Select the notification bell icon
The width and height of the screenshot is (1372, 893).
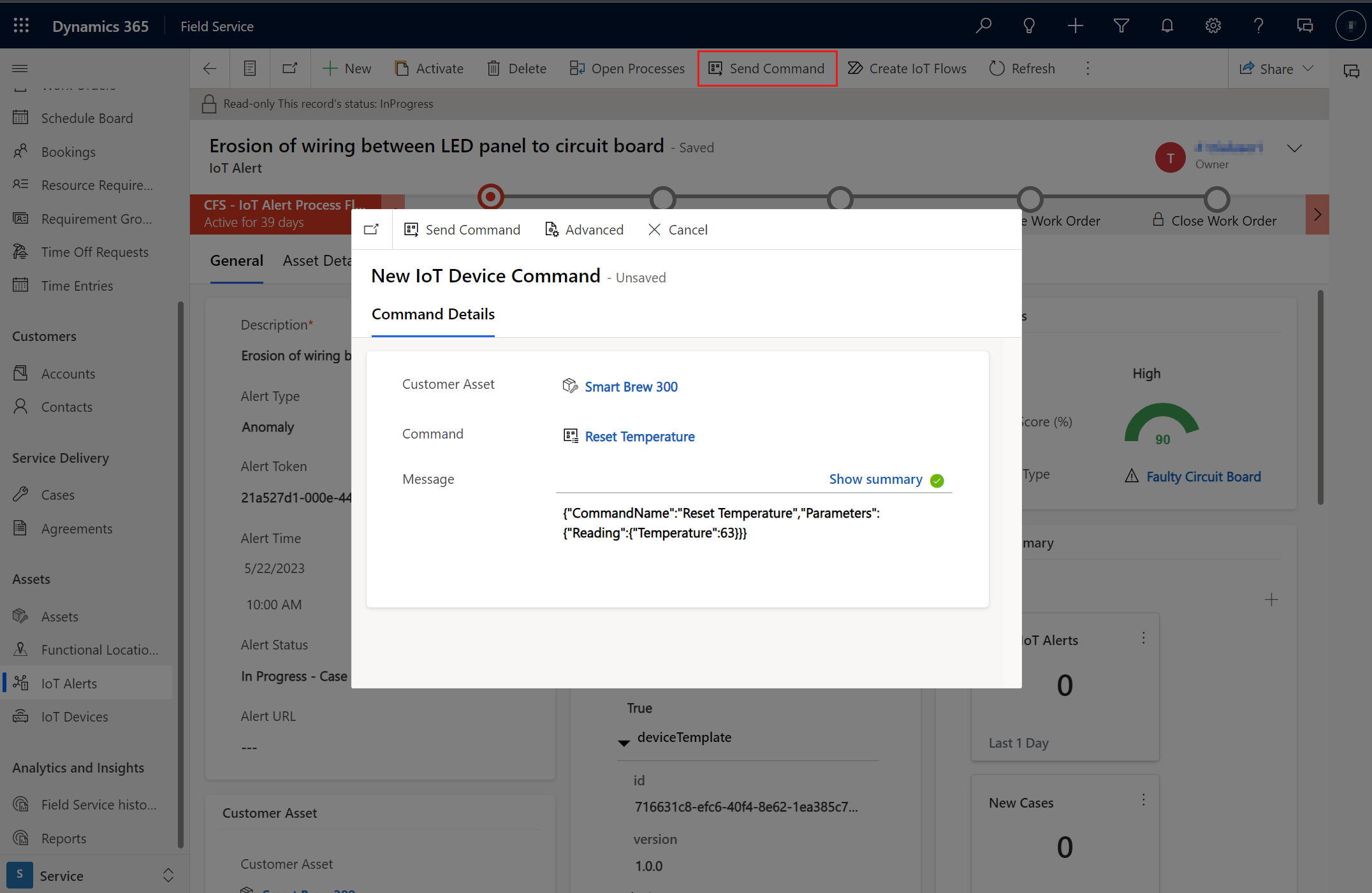point(1166,25)
